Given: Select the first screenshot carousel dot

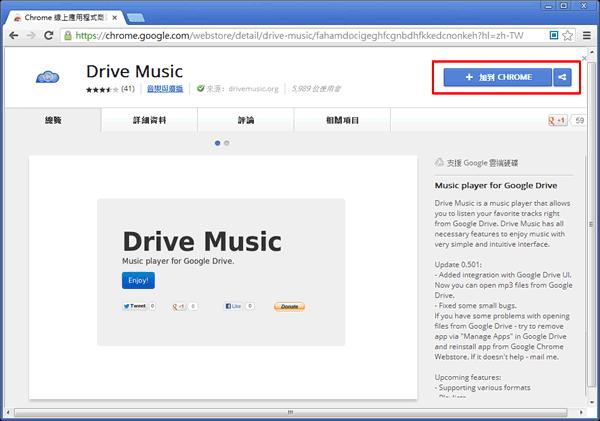Looking at the screenshot, I should 217,143.
